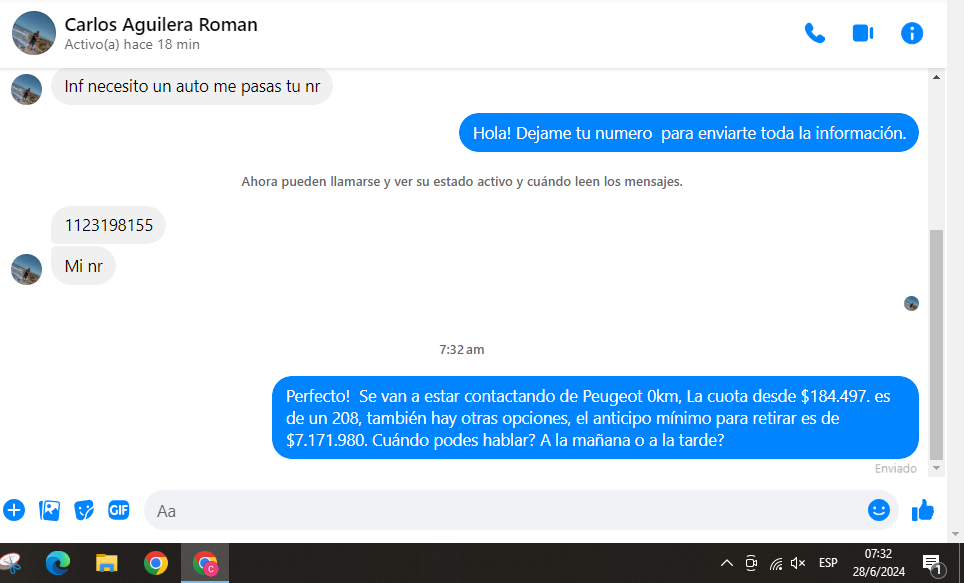Start a voice call with Carlos

pos(815,33)
